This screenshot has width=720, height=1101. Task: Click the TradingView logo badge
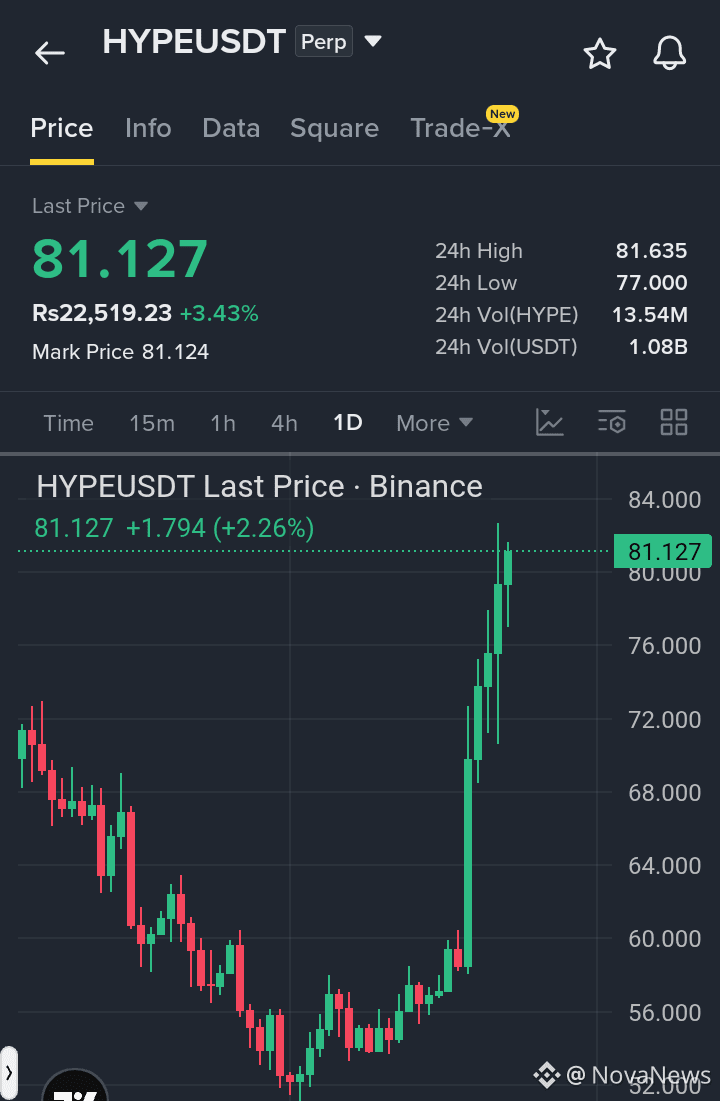[x=76, y=1087]
